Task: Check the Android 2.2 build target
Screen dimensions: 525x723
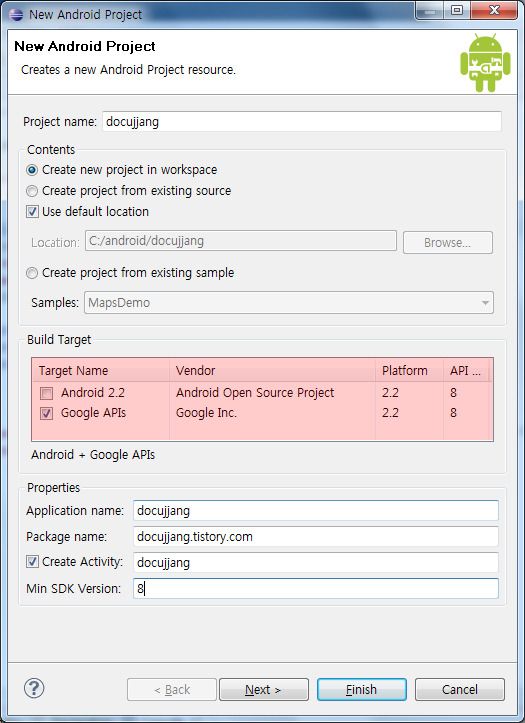Action: [x=47, y=393]
